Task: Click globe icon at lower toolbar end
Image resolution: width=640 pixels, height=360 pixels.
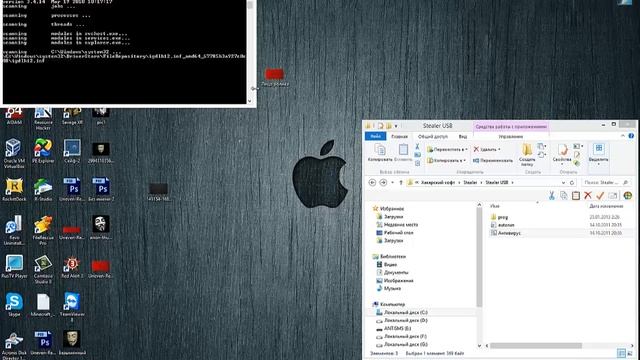Action: coord(628,196)
